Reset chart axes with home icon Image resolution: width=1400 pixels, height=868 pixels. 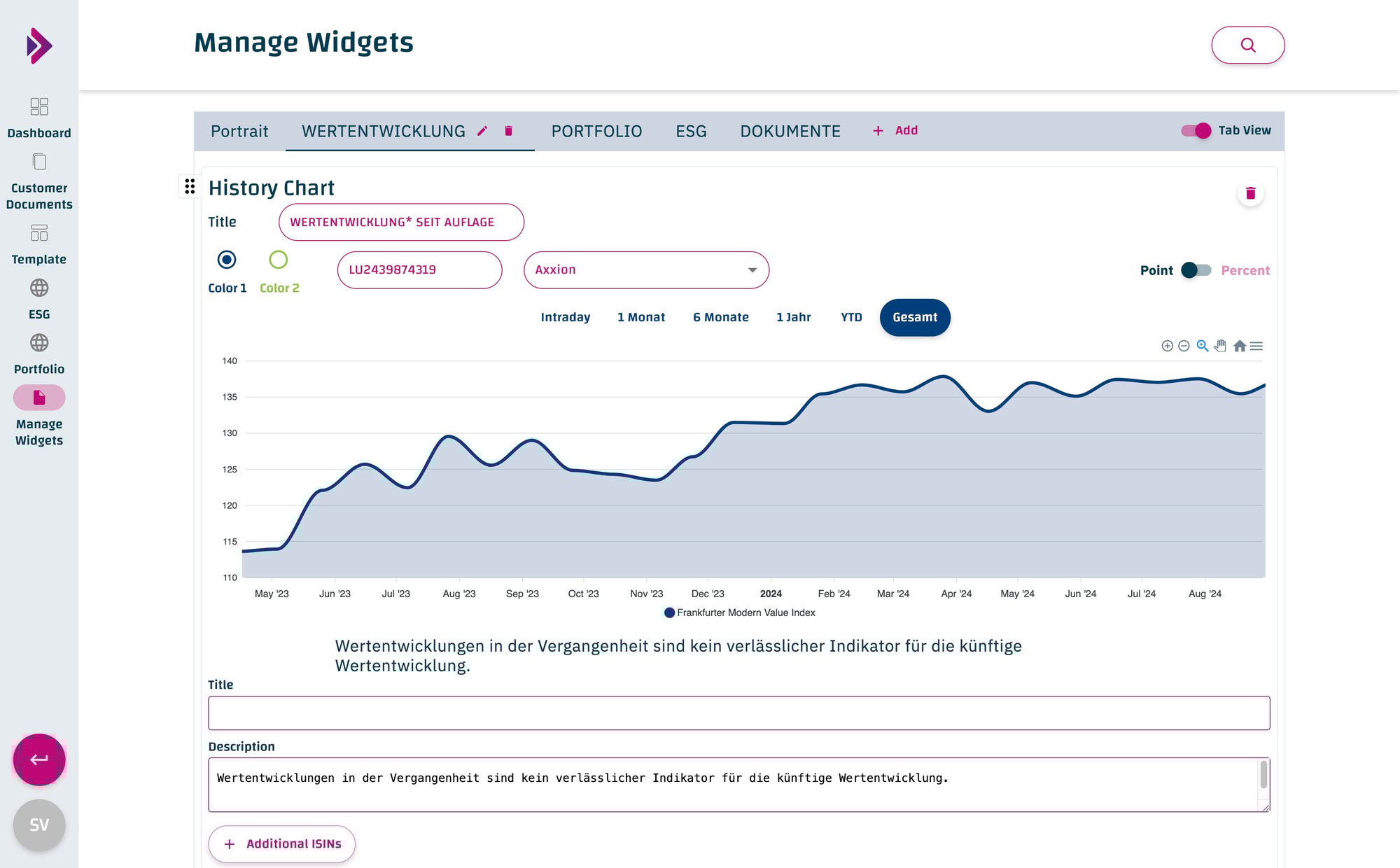pyautogui.click(x=1240, y=346)
